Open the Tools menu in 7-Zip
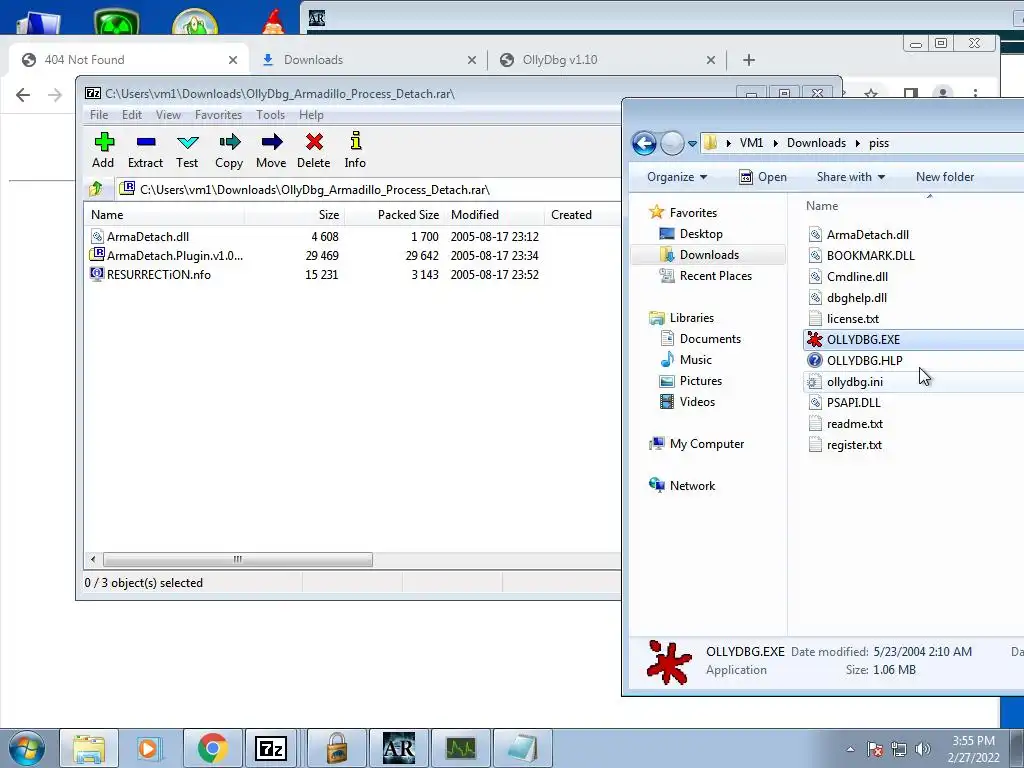This screenshot has height=768, width=1024. coord(270,115)
